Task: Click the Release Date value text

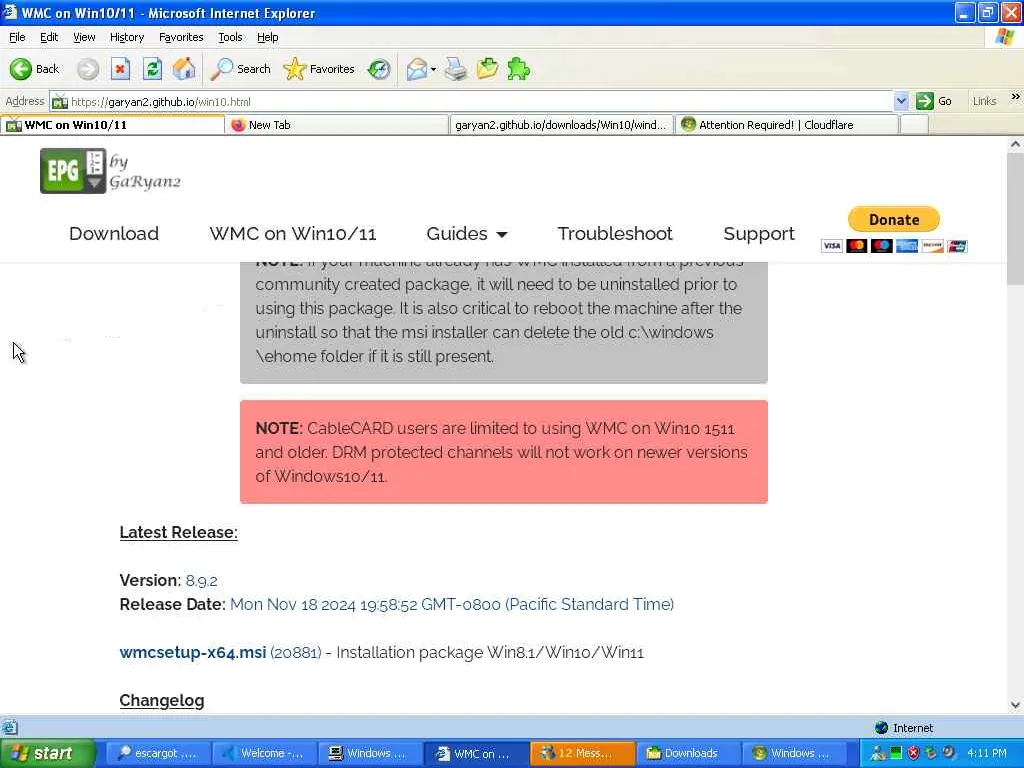Action: pyautogui.click(x=452, y=605)
